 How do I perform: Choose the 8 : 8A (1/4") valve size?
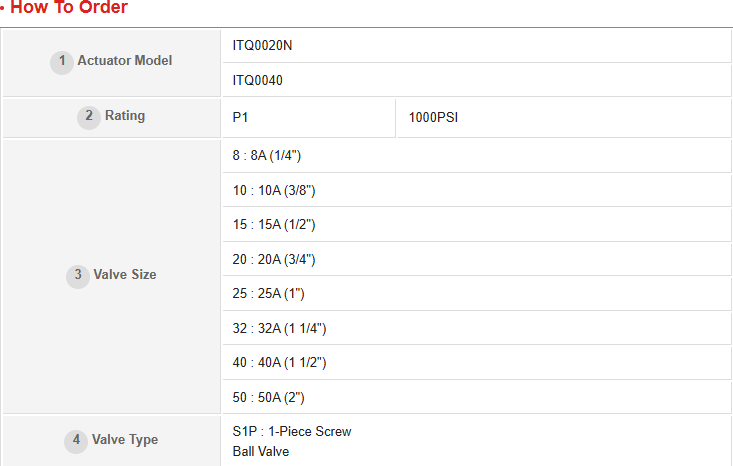point(267,156)
